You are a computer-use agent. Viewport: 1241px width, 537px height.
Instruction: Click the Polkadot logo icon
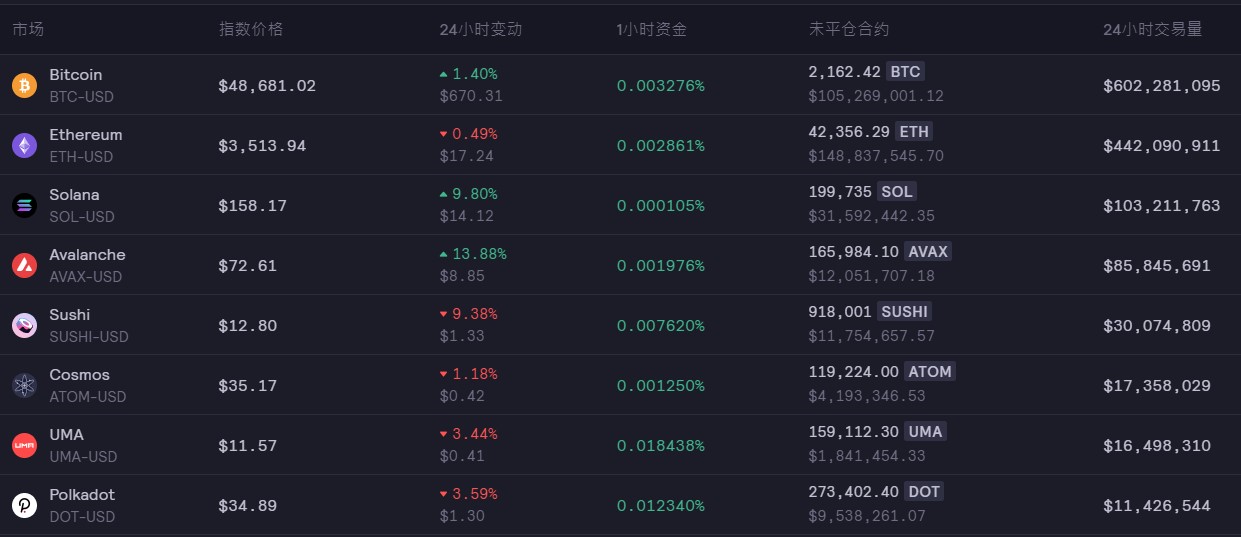[x=24, y=505]
